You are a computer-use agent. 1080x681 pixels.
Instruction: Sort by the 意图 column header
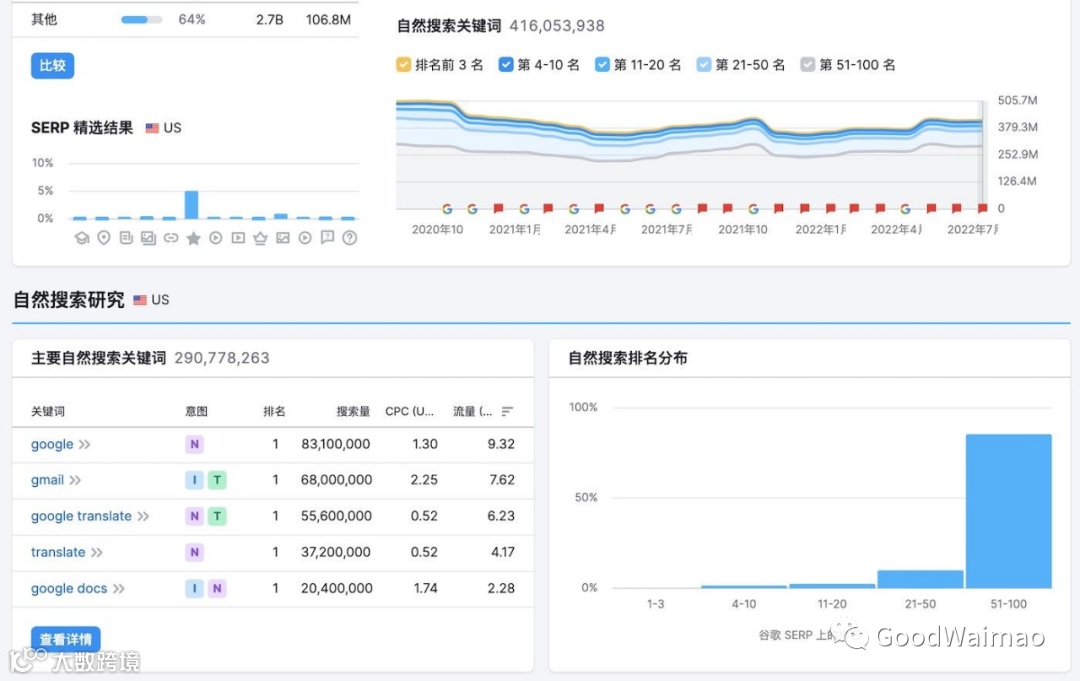click(x=196, y=411)
